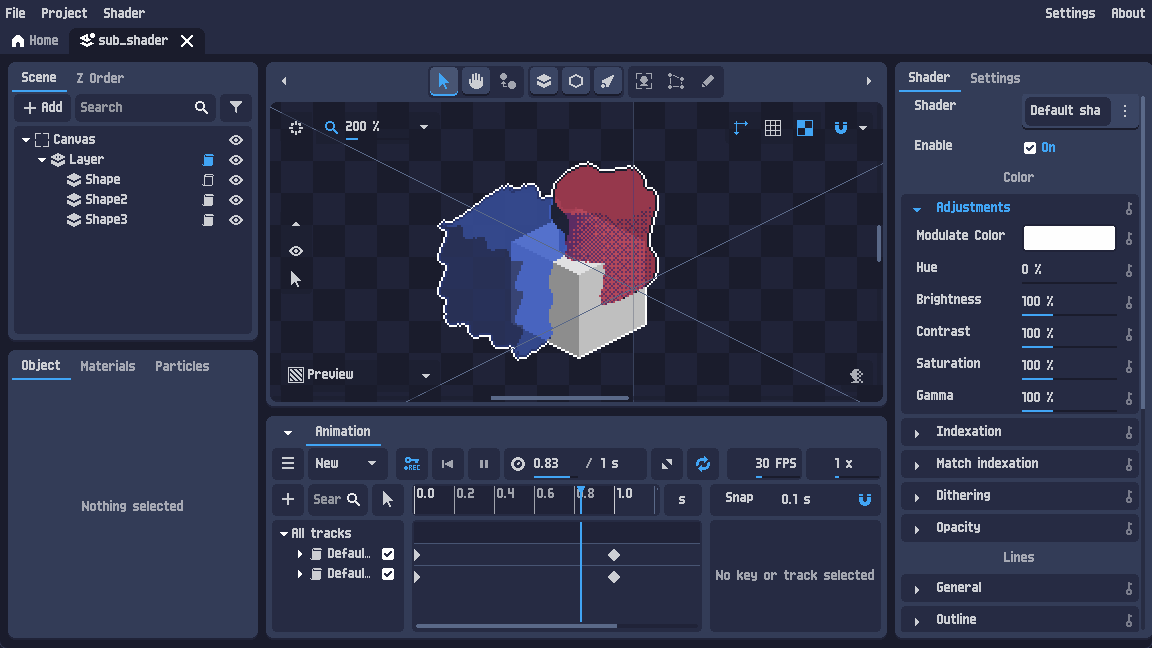
Task: Toggle the animation loop icon
Action: 703,464
